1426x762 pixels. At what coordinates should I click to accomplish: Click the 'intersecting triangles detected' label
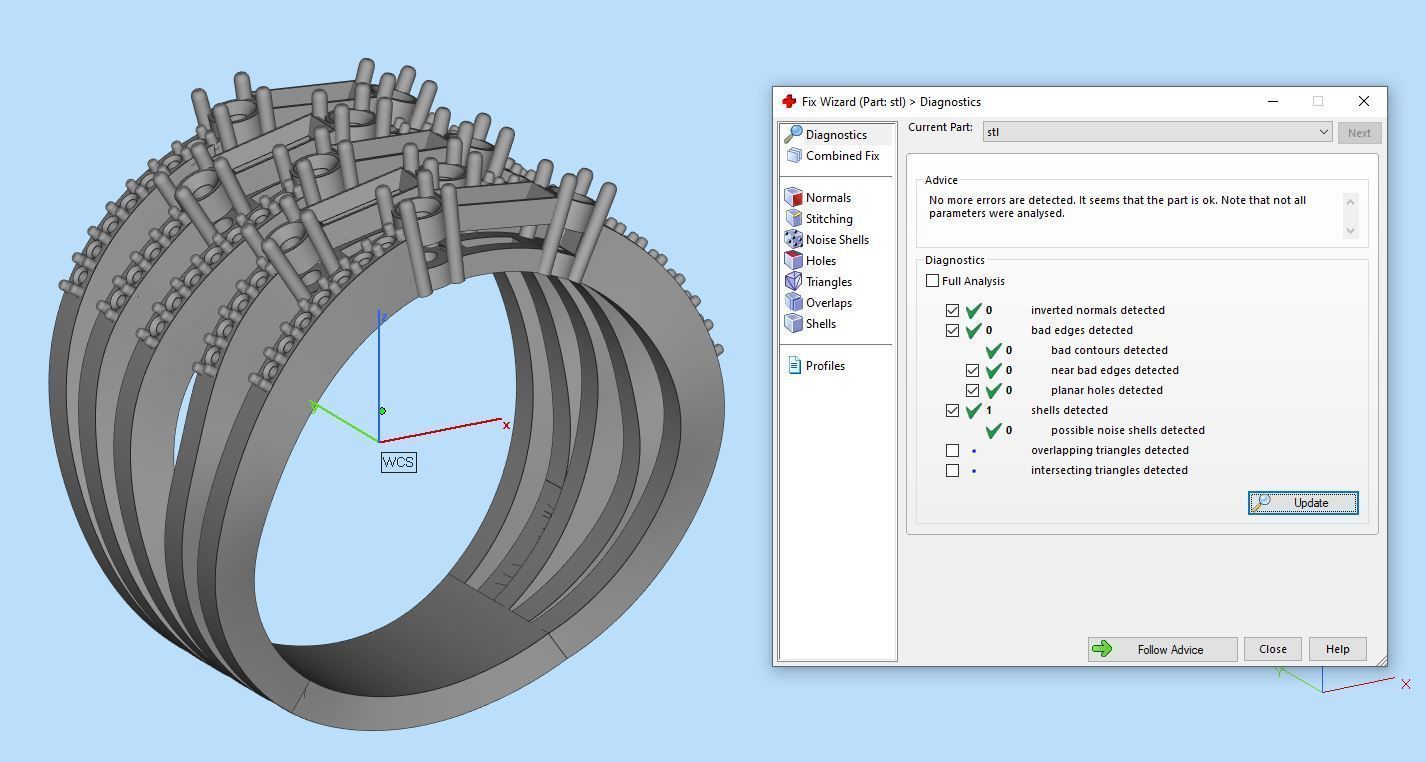[1109, 470]
